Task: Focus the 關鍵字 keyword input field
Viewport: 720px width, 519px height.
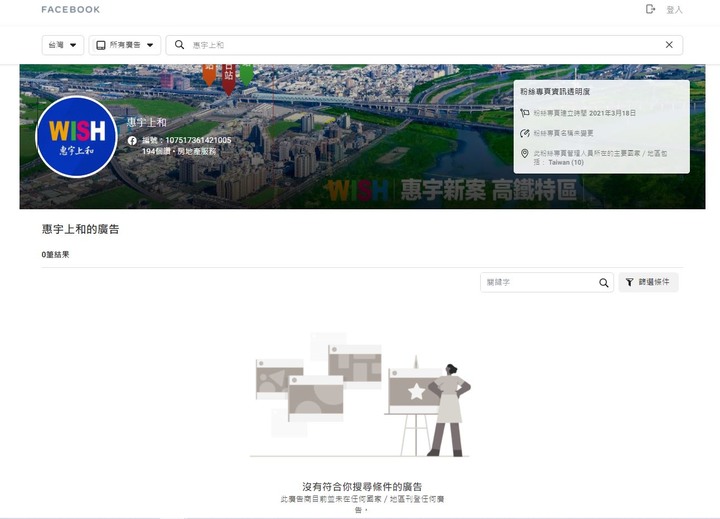Action: (547, 282)
